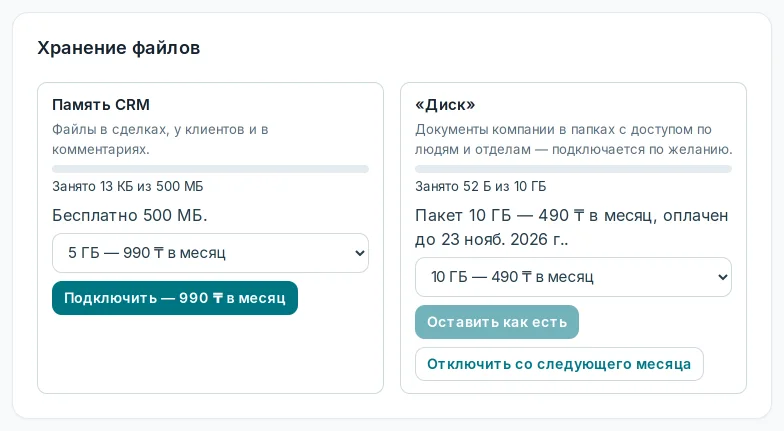784x431 pixels.
Task: Click the Бесплатно 500 МБ text
Action: point(130,216)
